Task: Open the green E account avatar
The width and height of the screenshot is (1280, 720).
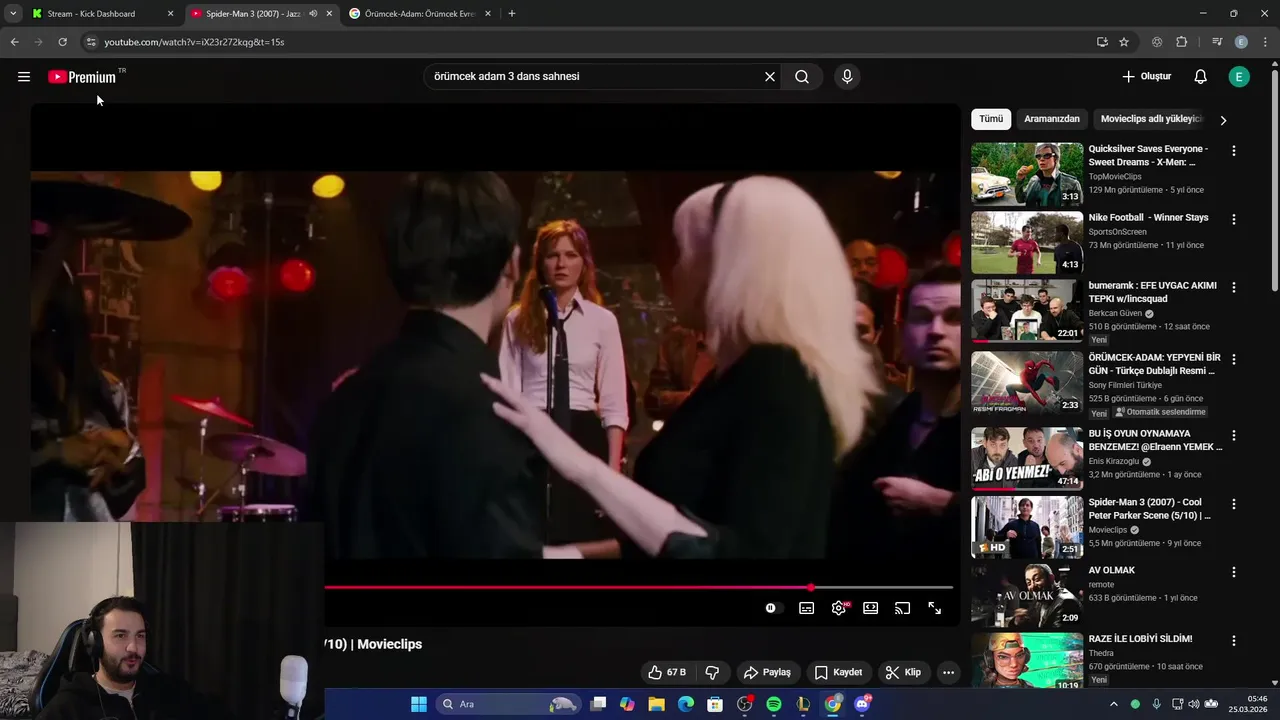Action: [1239, 77]
